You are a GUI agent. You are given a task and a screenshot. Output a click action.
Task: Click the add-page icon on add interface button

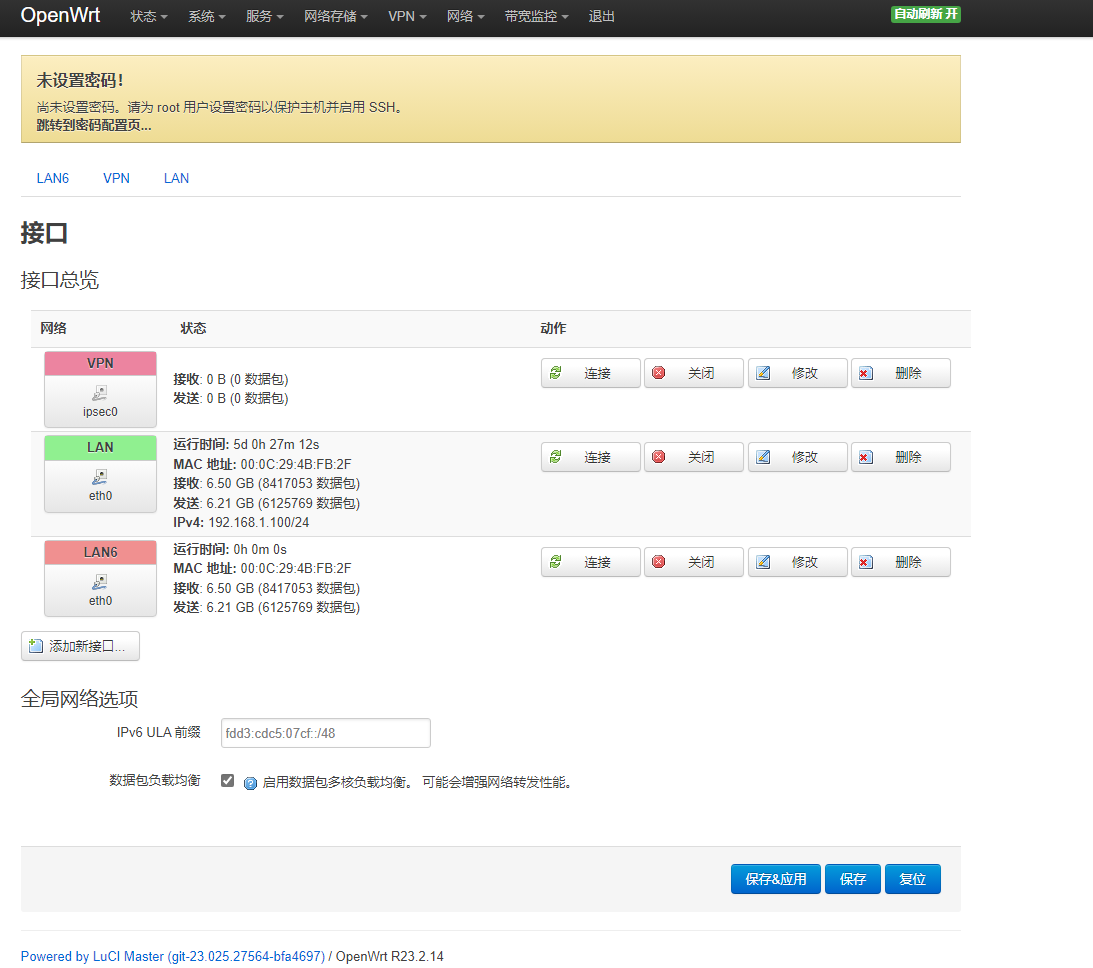tap(36, 646)
